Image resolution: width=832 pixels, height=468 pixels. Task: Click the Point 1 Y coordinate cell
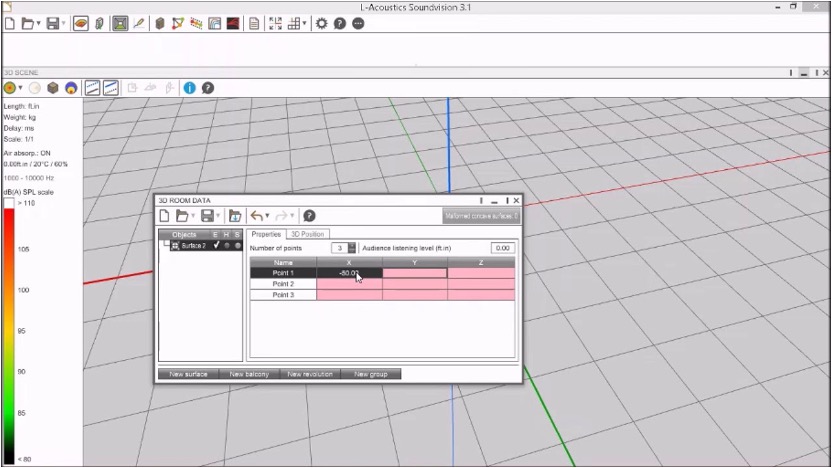click(x=414, y=273)
